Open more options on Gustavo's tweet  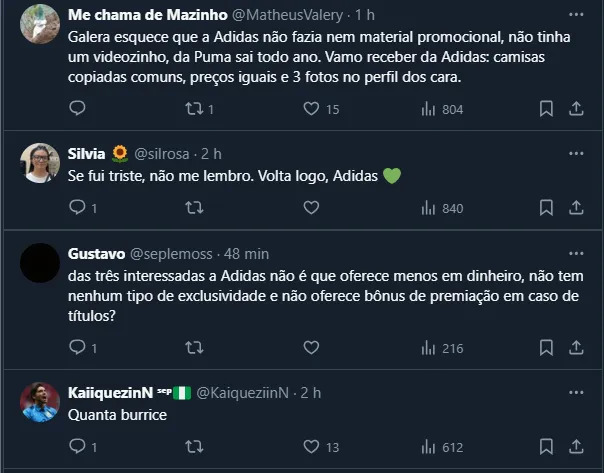click(576, 253)
